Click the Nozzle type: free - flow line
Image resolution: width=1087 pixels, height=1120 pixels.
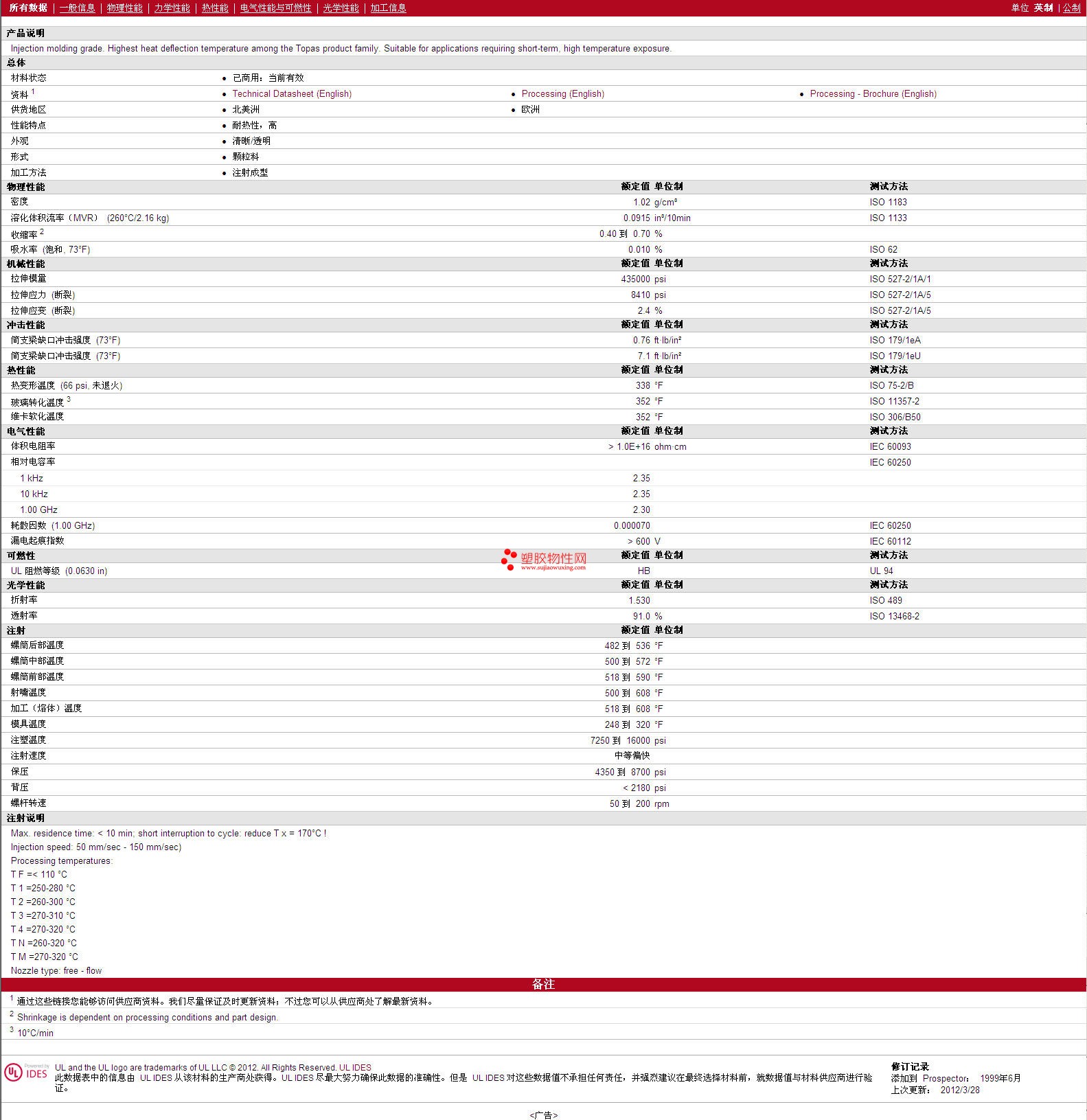56,970
